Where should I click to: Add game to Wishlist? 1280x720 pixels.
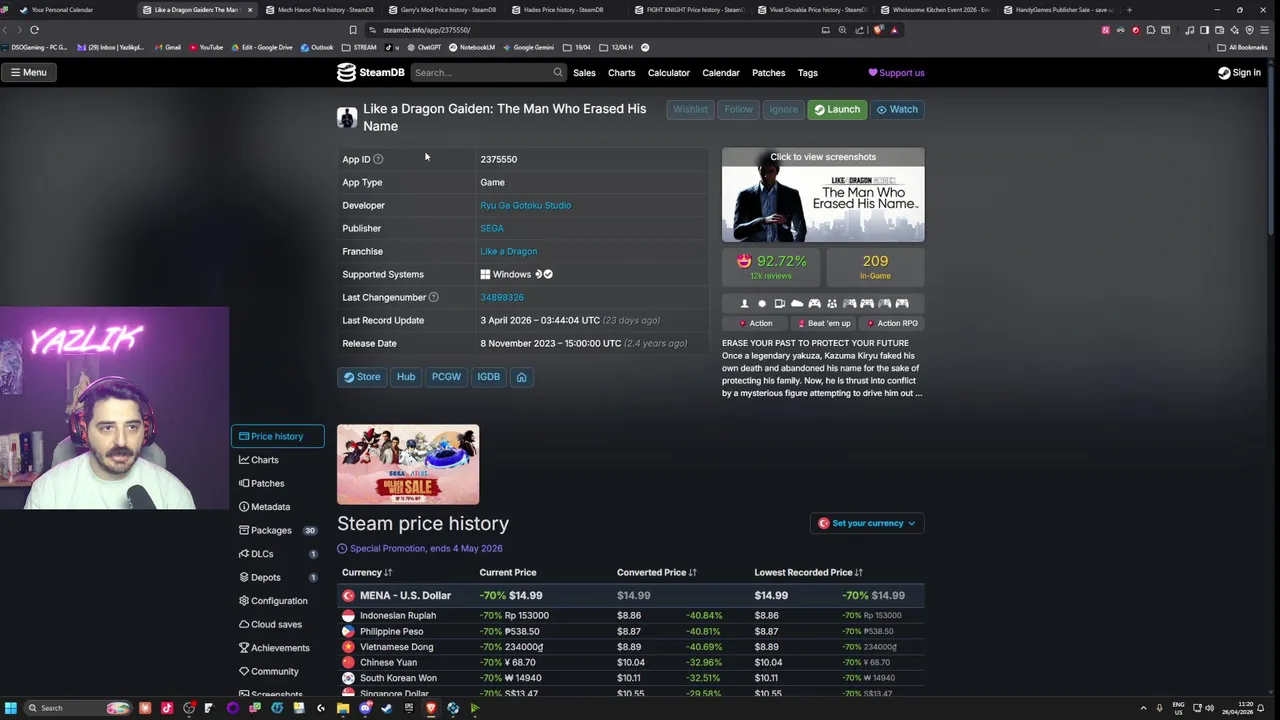point(690,109)
